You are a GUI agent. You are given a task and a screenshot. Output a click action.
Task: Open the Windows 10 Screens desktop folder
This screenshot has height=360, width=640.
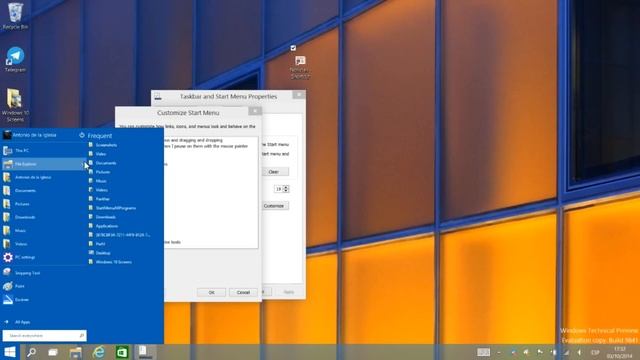15,105
